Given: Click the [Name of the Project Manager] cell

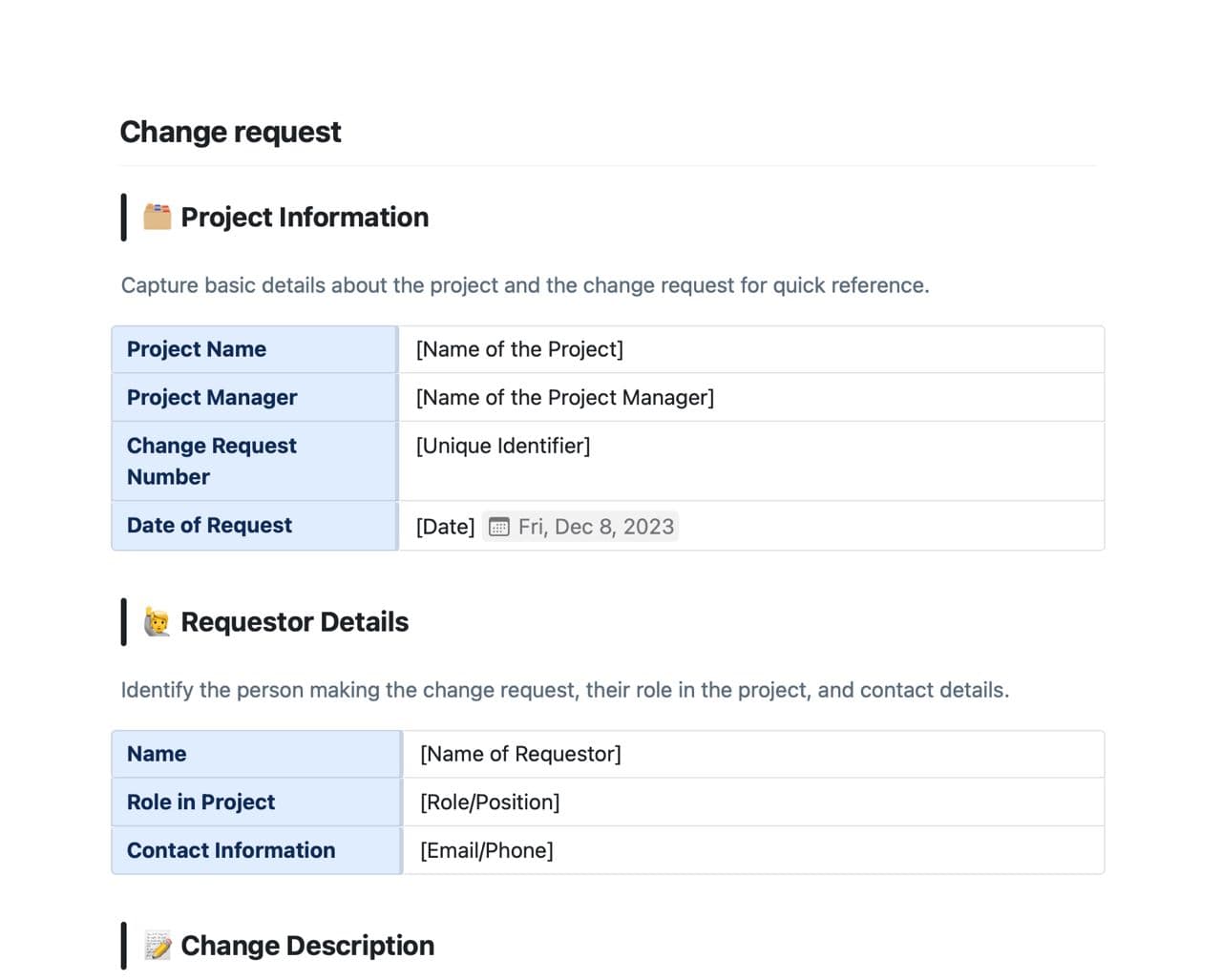Looking at the screenshot, I should pos(564,397).
